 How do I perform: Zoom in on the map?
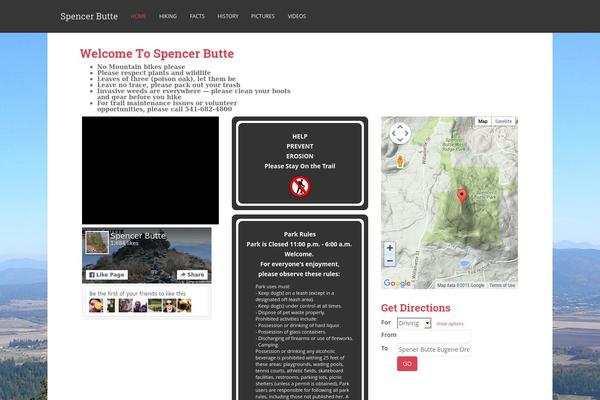click(x=390, y=248)
